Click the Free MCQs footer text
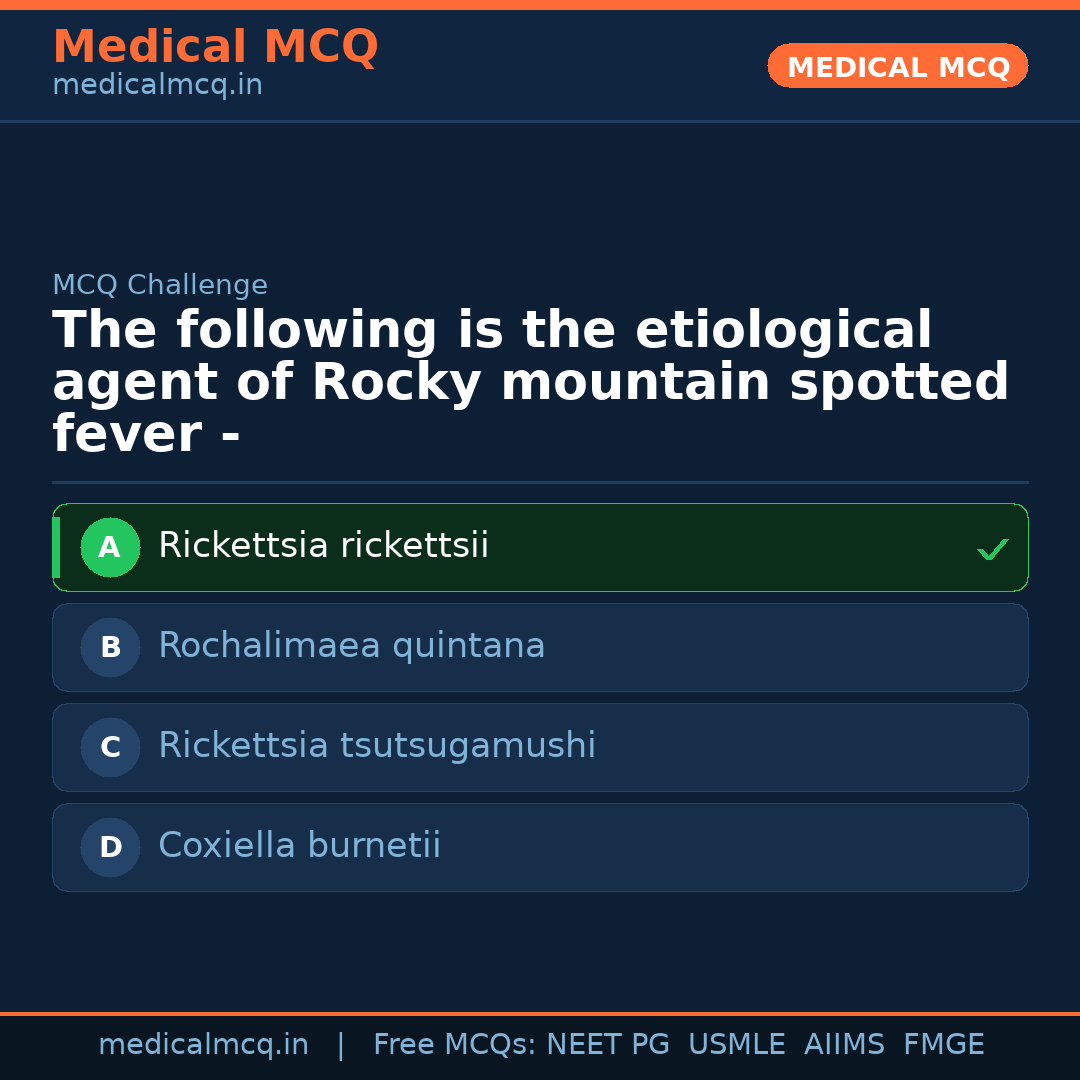This screenshot has height=1080, width=1080. [454, 1045]
